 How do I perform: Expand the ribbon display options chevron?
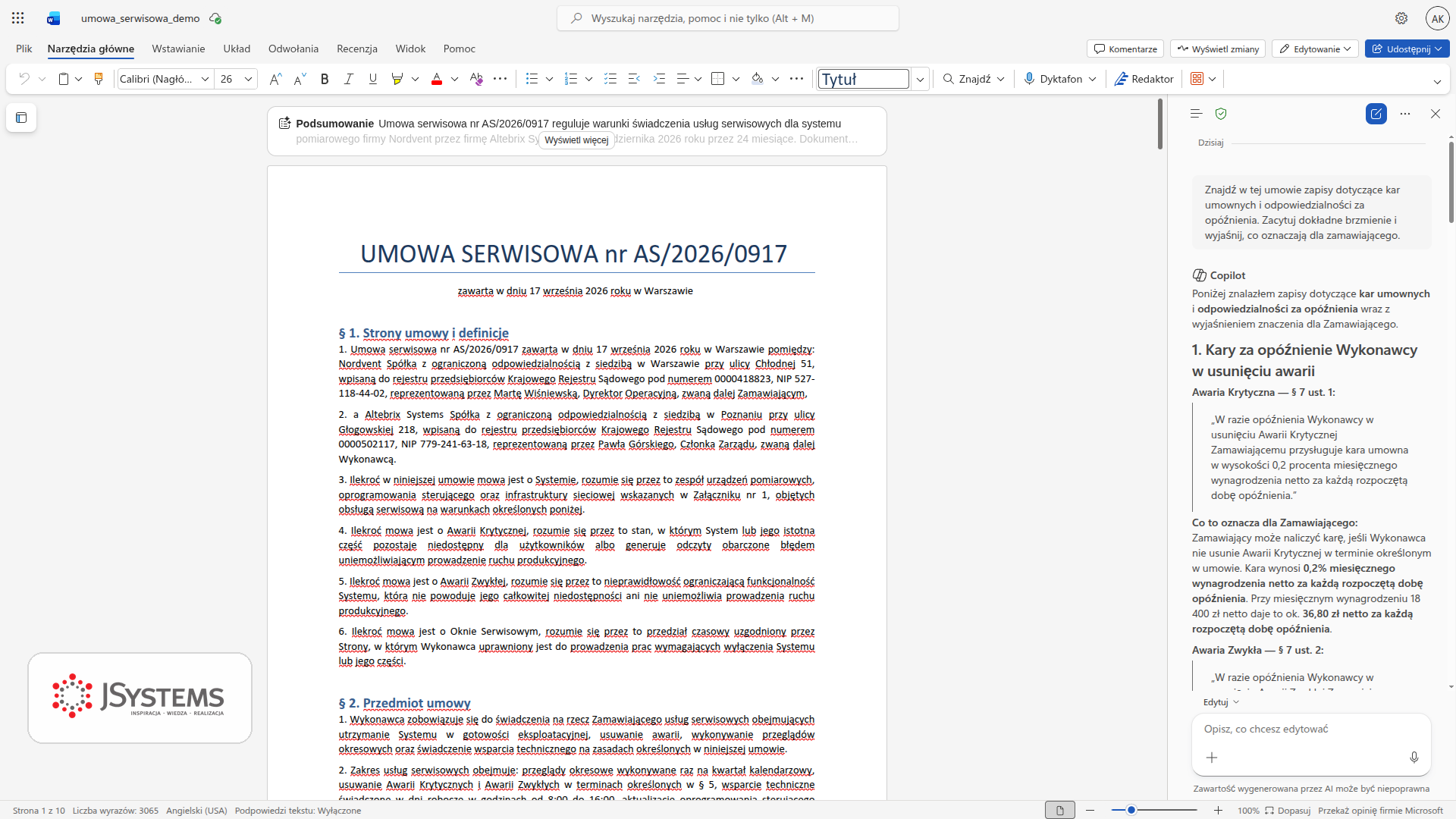(x=1437, y=82)
